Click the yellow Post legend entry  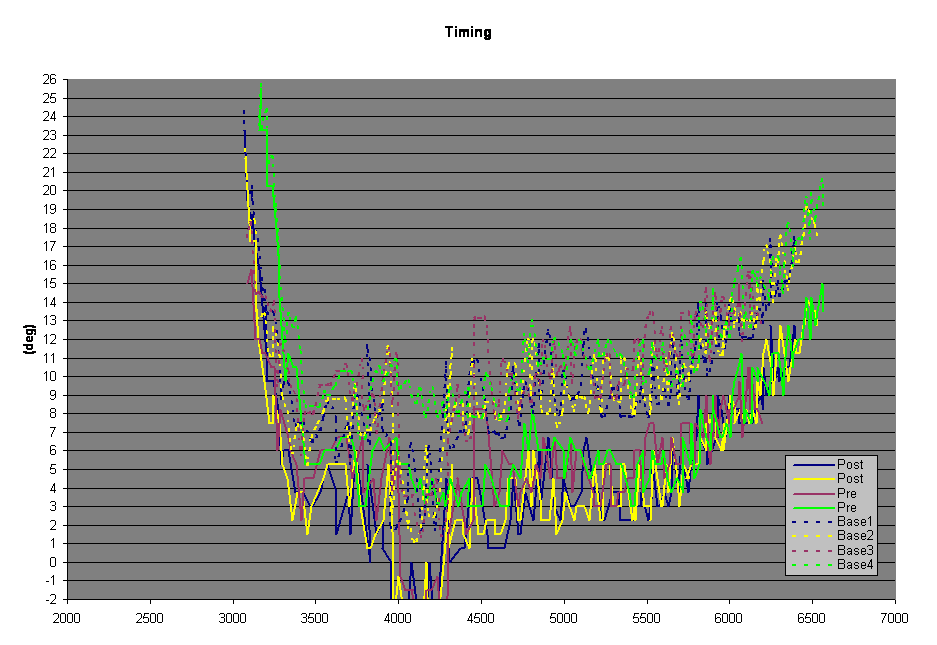[x=828, y=479]
